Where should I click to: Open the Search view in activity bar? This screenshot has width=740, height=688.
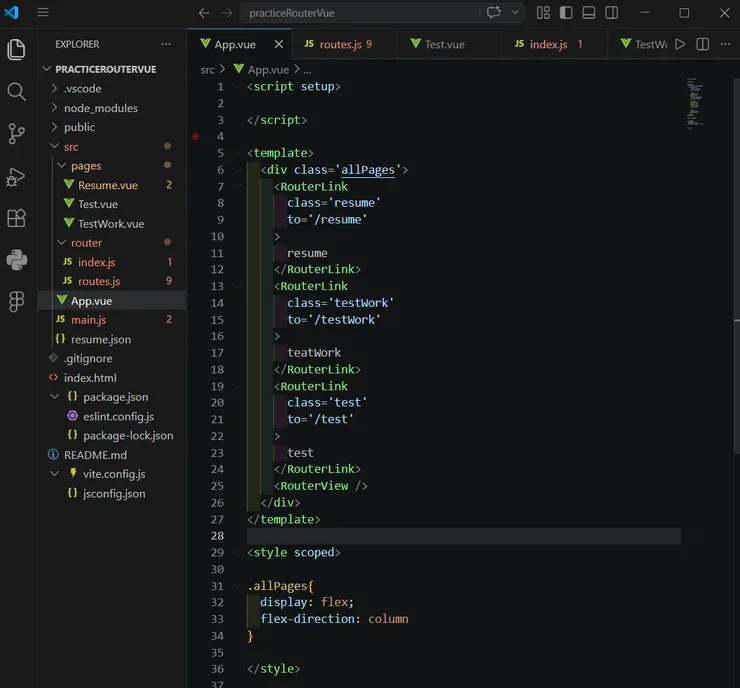pyautogui.click(x=17, y=92)
